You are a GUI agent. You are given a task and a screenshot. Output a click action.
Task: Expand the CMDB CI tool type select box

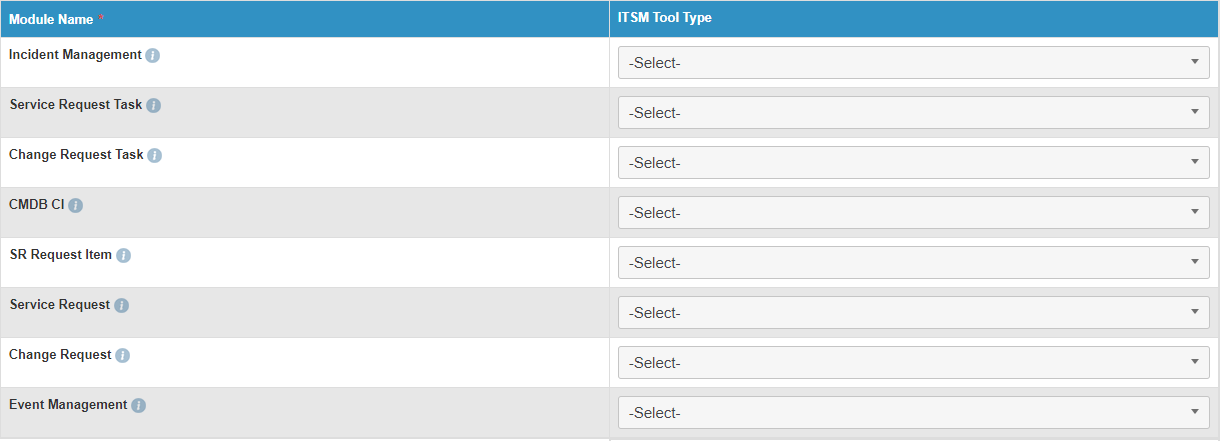click(x=913, y=213)
